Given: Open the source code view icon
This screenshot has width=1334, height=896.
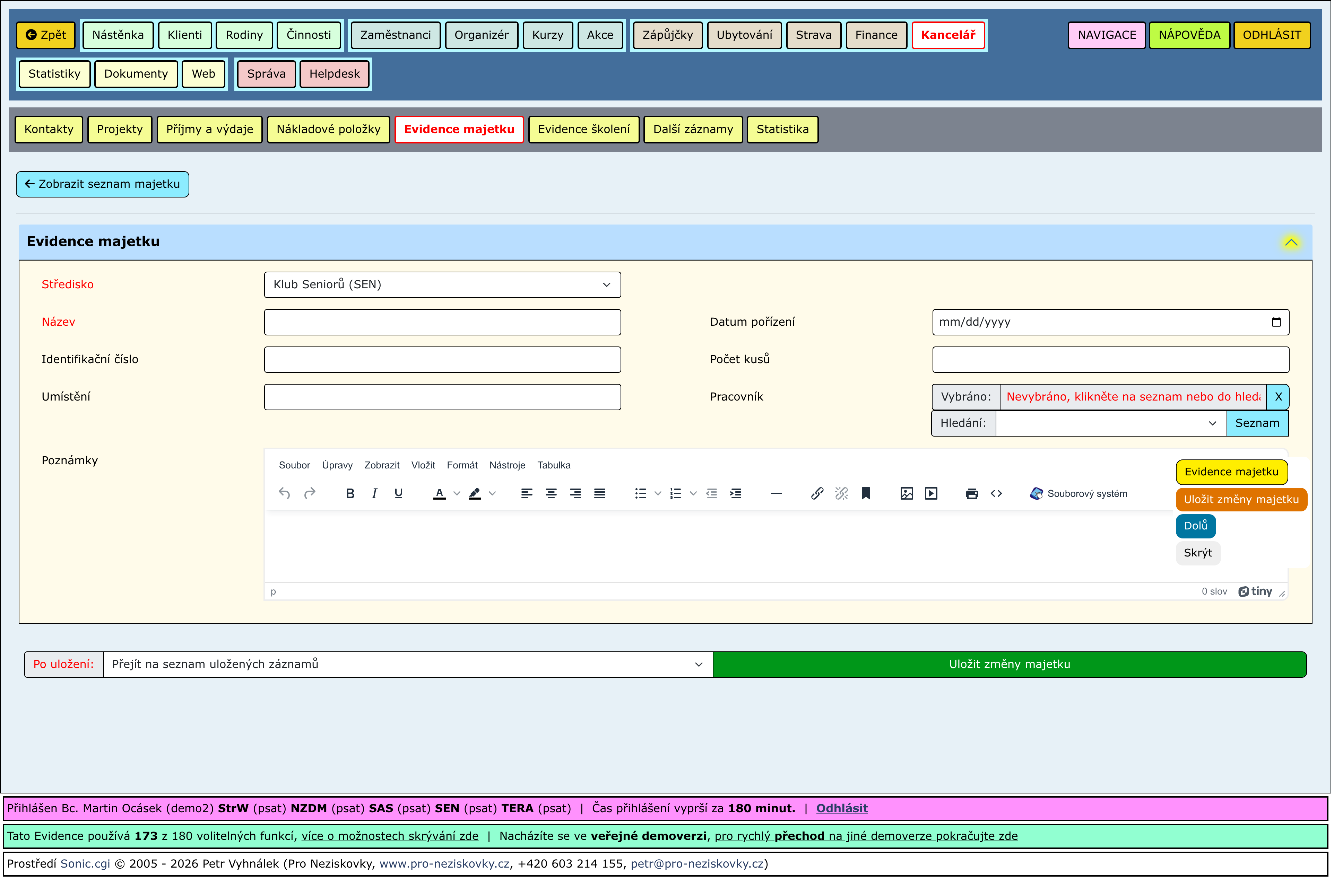Looking at the screenshot, I should [996, 494].
